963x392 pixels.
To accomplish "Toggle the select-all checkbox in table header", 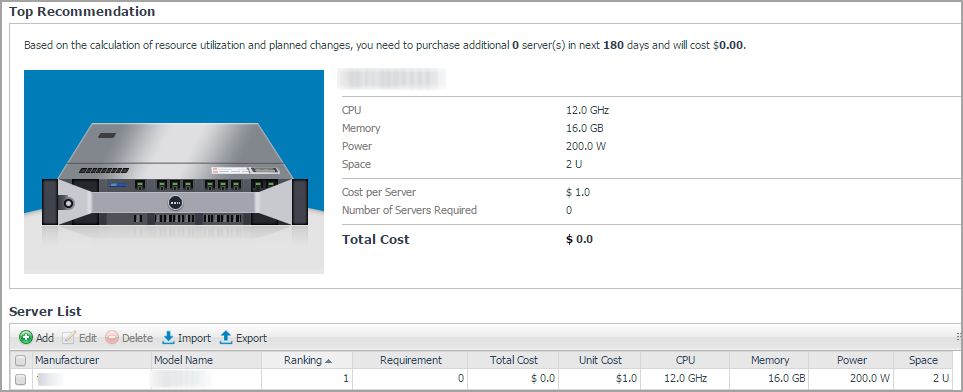I will click(20, 361).
